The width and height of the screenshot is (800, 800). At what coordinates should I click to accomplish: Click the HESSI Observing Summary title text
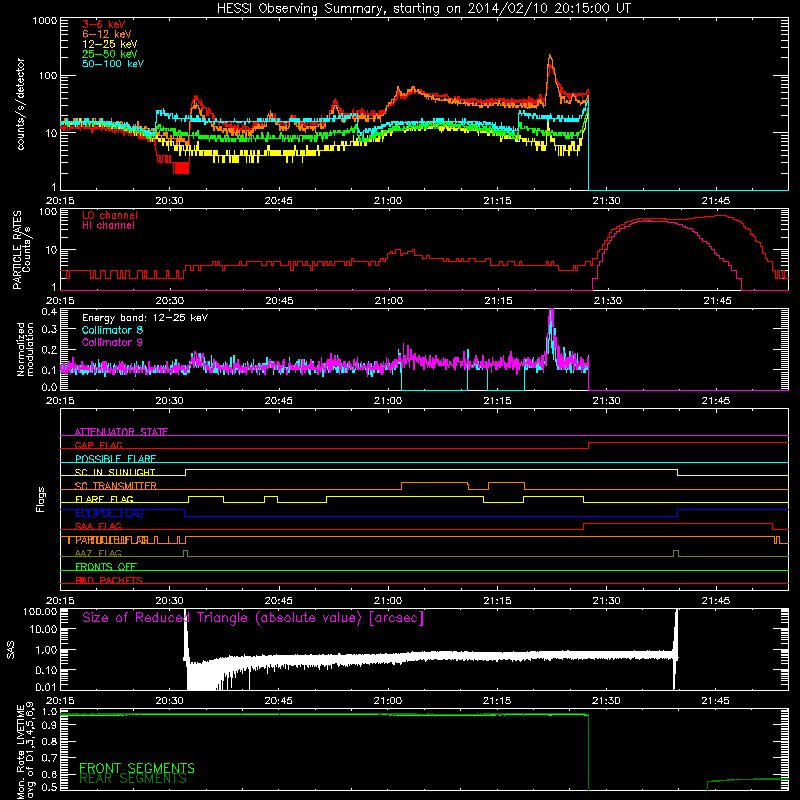coord(423,8)
